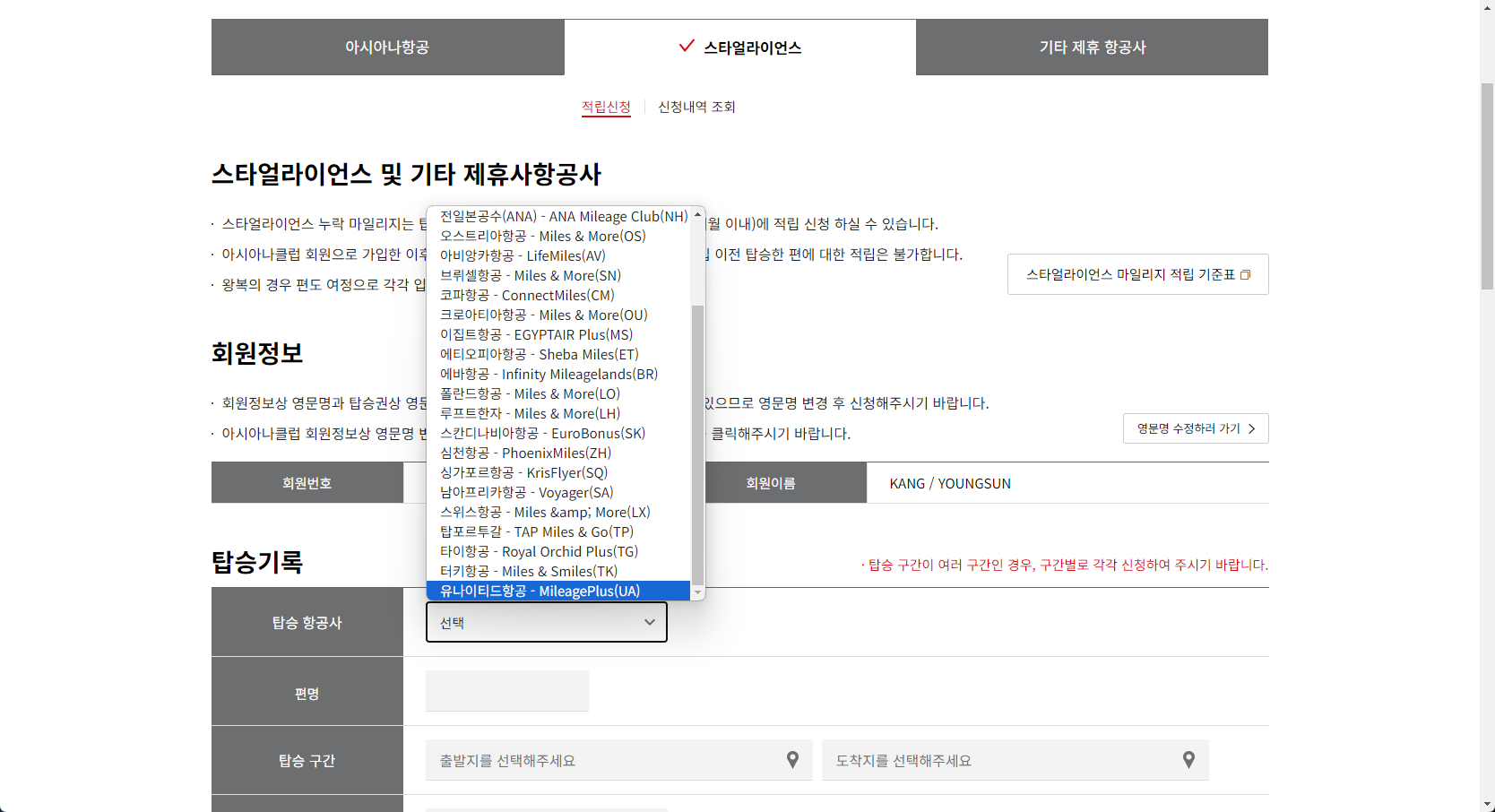This screenshot has height=812, width=1495.
Task: Click dropdown list scroll-down arrow
Action: pyautogui.click(x=697, y=592)
